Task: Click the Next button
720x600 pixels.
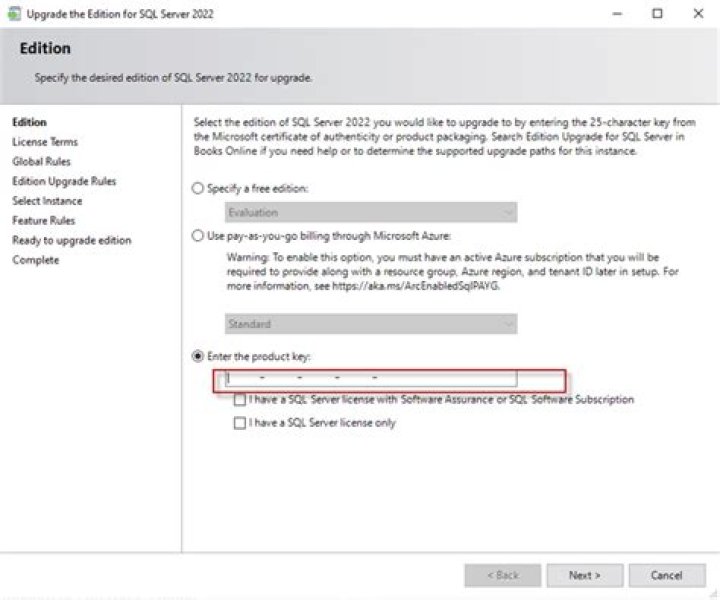Action: click(x=585, y=575)
